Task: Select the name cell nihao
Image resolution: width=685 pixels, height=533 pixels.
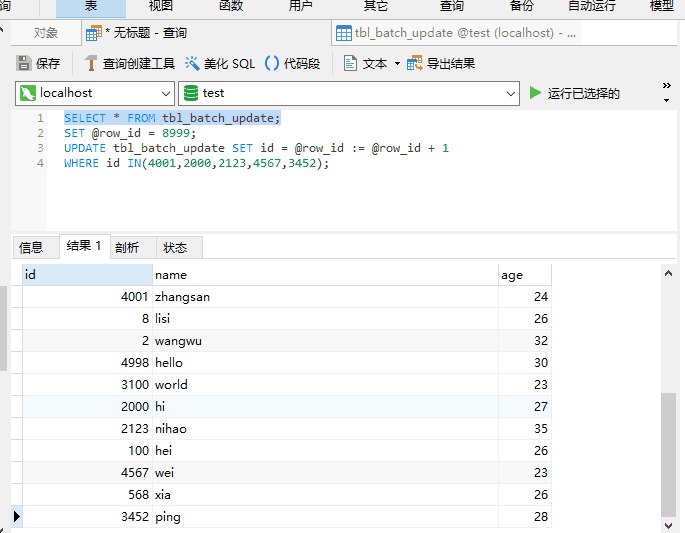Action: pos(325,429)
